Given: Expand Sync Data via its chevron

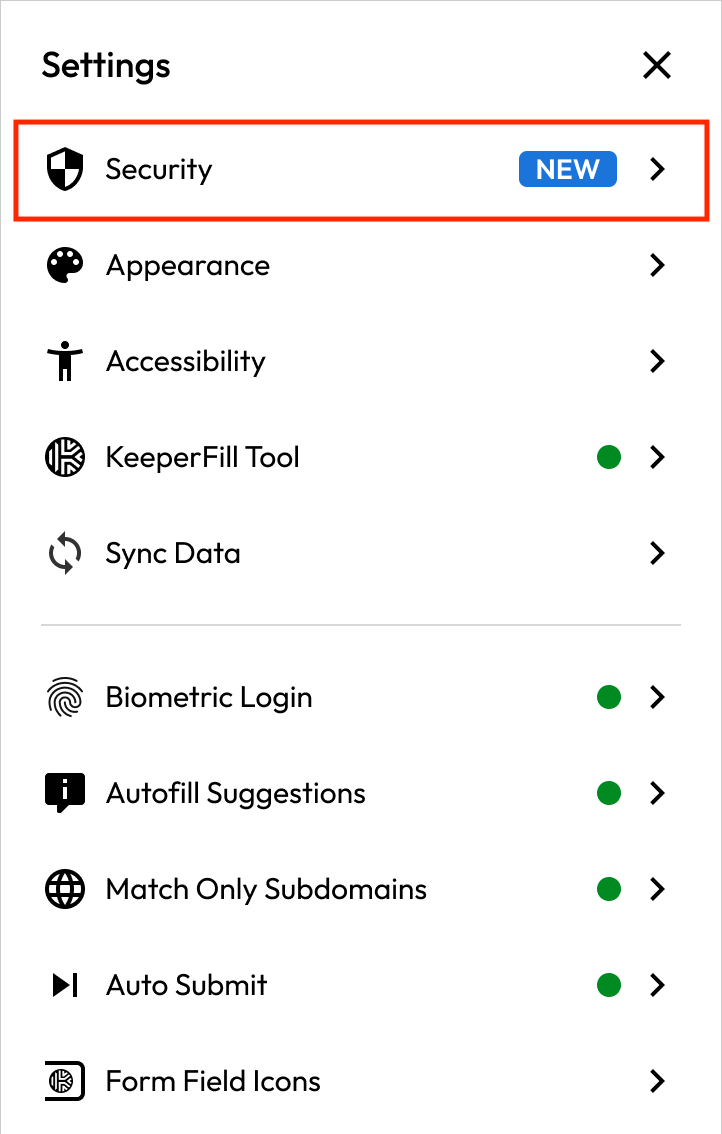Looking at the screenshot, I should click(x=657, y=553).
